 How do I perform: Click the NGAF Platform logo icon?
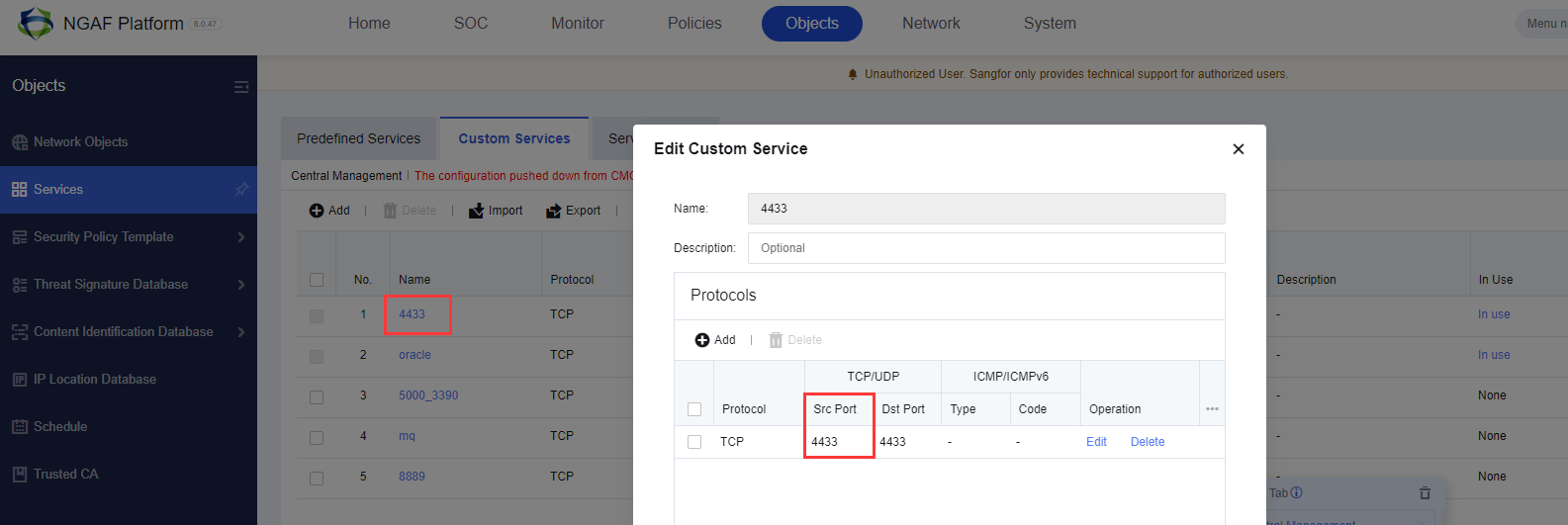tap(36, 23)
